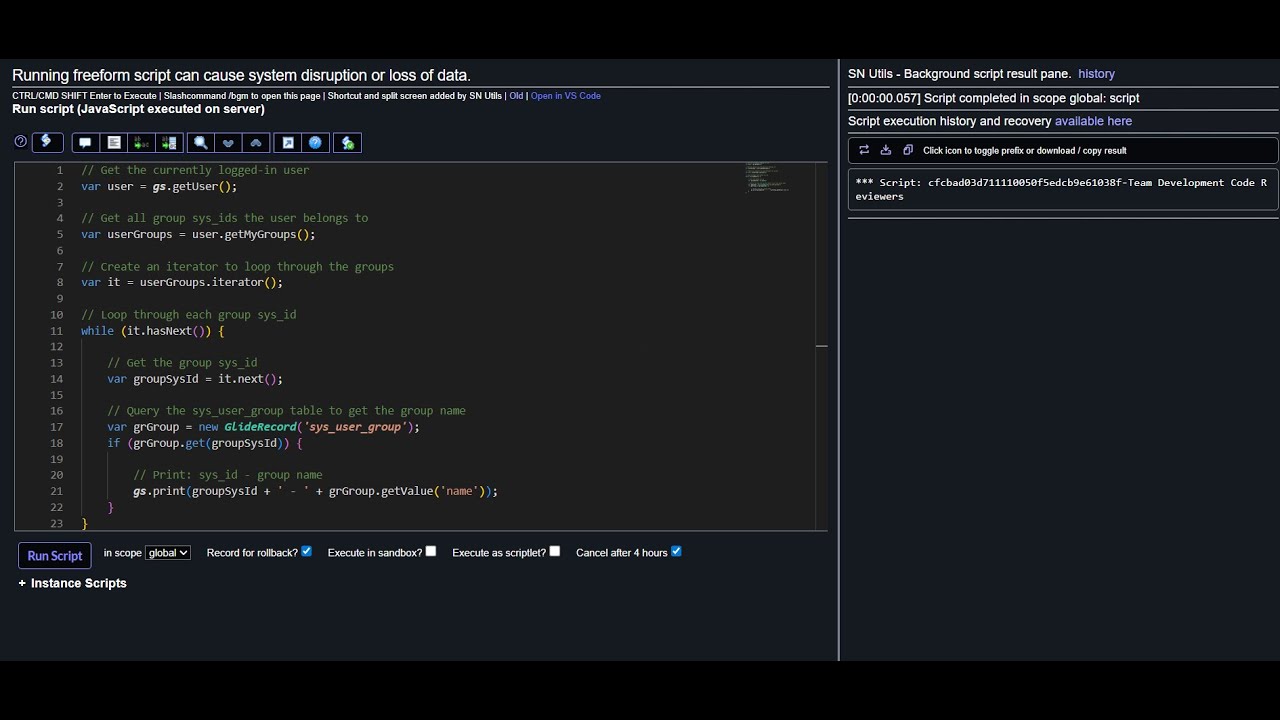This screenshot has width=1280, height=720.
Task: Click the toggle full screen arrow icon
Action: [x=288, y=143]
